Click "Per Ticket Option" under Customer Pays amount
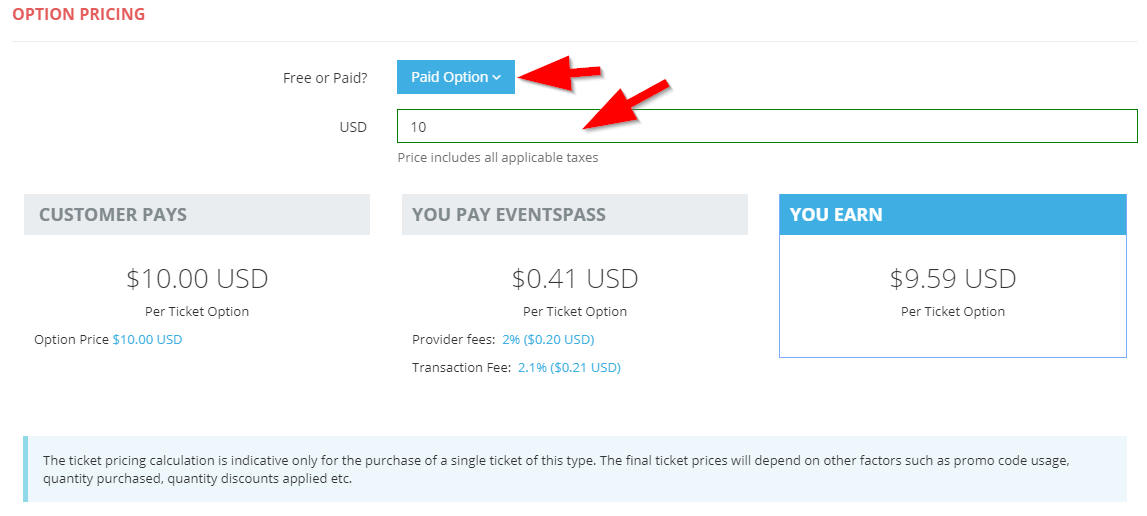The height and width of the screenshot is (516, 1147). click(197, 311)
